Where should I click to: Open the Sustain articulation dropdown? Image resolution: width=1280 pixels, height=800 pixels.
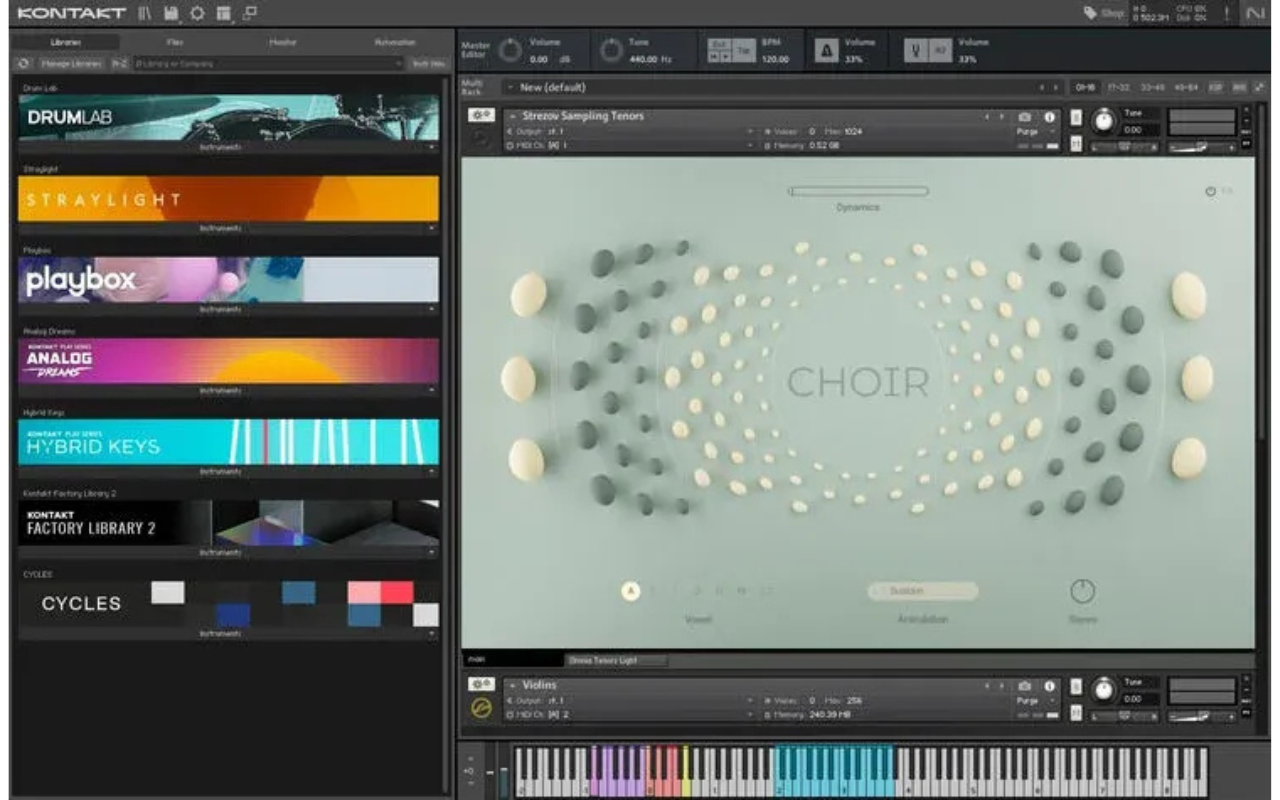922,591
